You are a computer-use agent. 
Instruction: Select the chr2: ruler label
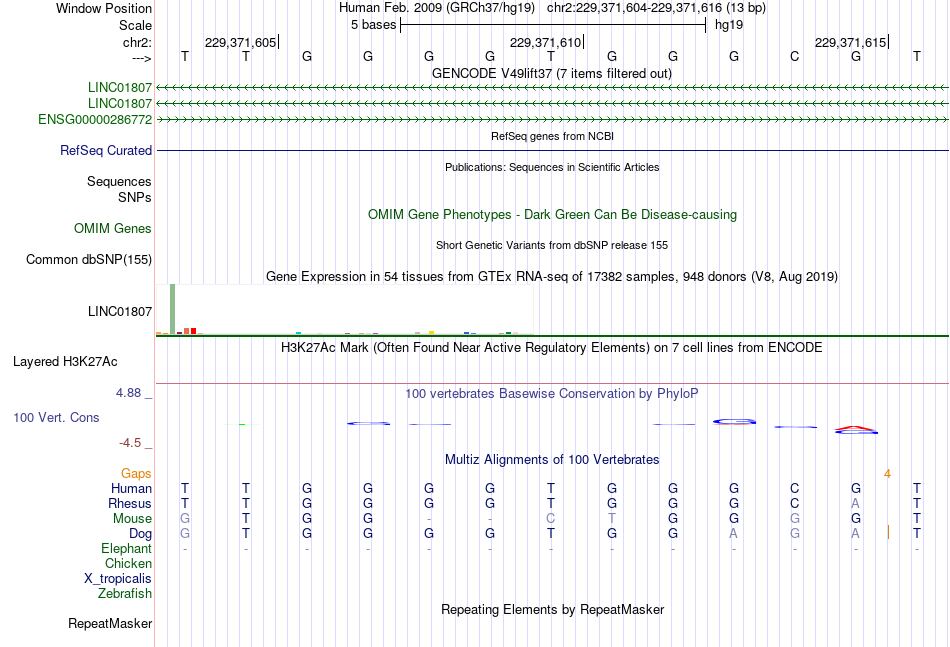point(137,42)
